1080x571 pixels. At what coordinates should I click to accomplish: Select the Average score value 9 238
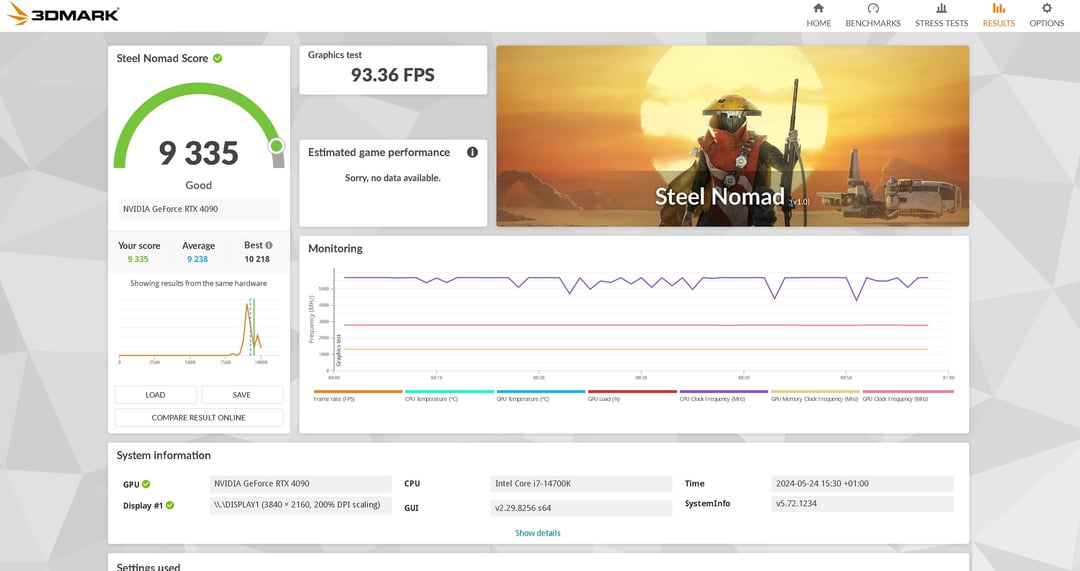(198, 259)
